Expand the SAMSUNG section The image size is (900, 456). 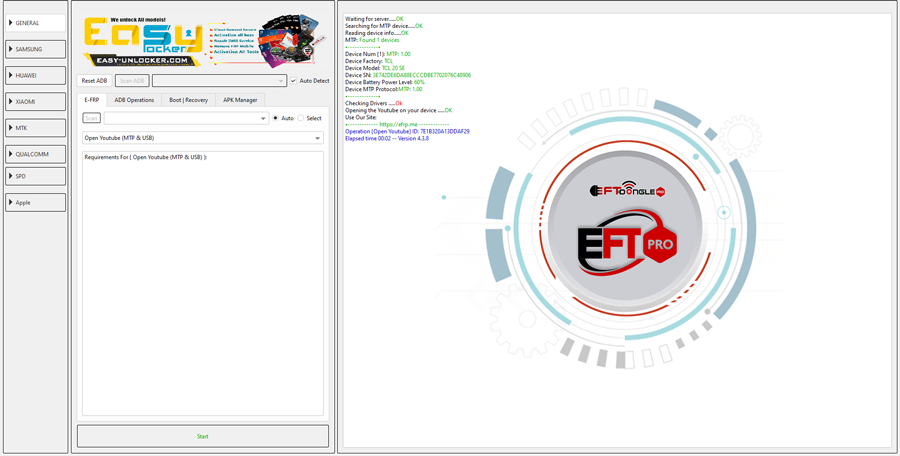[x=36, y=49]
